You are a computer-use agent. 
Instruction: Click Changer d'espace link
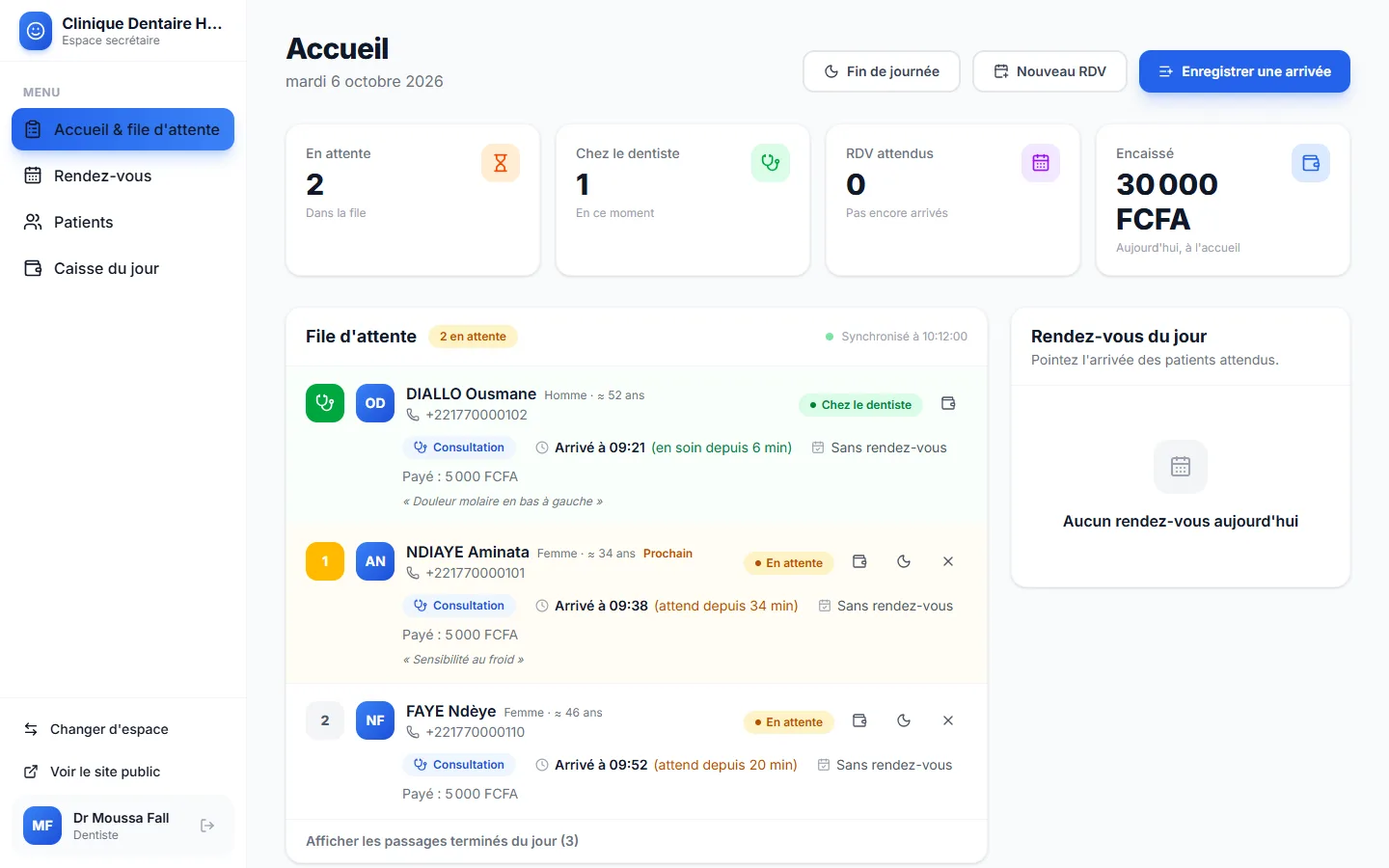(123, 729)
